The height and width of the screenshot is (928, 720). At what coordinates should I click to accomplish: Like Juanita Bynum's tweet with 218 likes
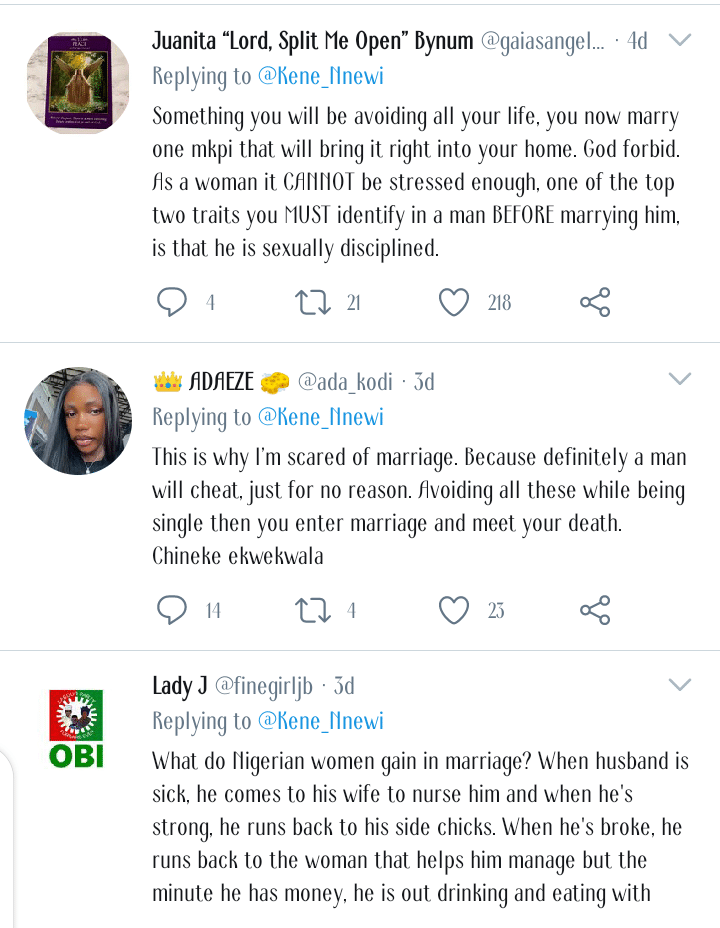455,302
